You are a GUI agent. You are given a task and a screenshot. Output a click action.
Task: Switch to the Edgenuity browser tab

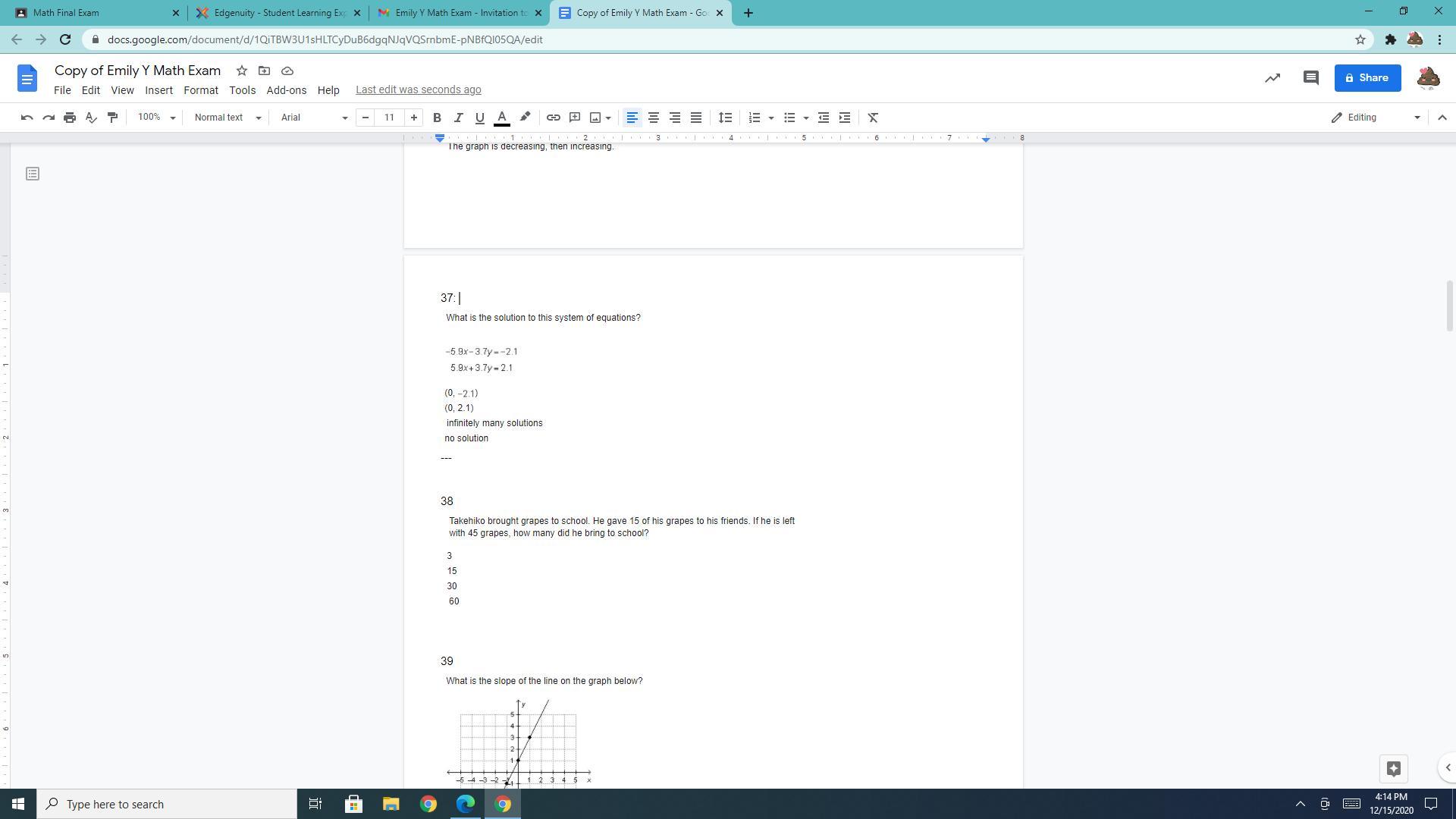pos(278,13)
